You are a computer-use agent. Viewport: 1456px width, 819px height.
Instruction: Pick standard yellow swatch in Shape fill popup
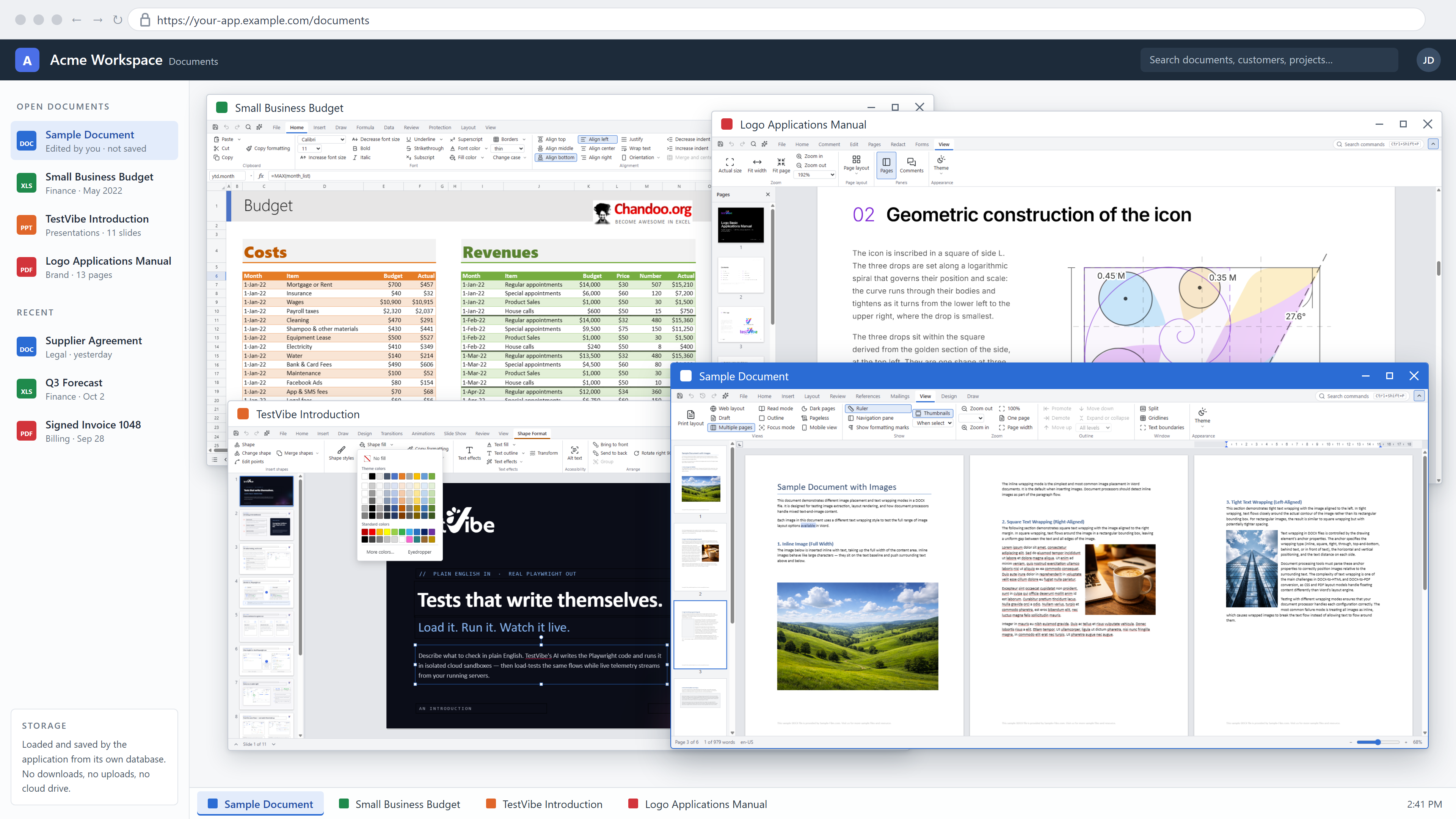[387, 532]
